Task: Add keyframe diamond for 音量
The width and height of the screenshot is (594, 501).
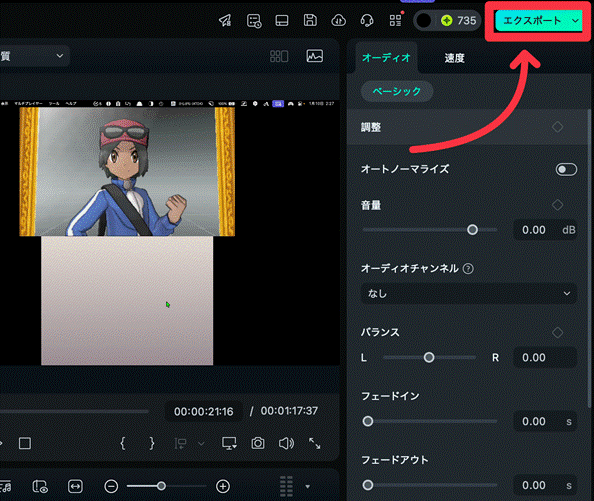Action: [x=557, y=205]
